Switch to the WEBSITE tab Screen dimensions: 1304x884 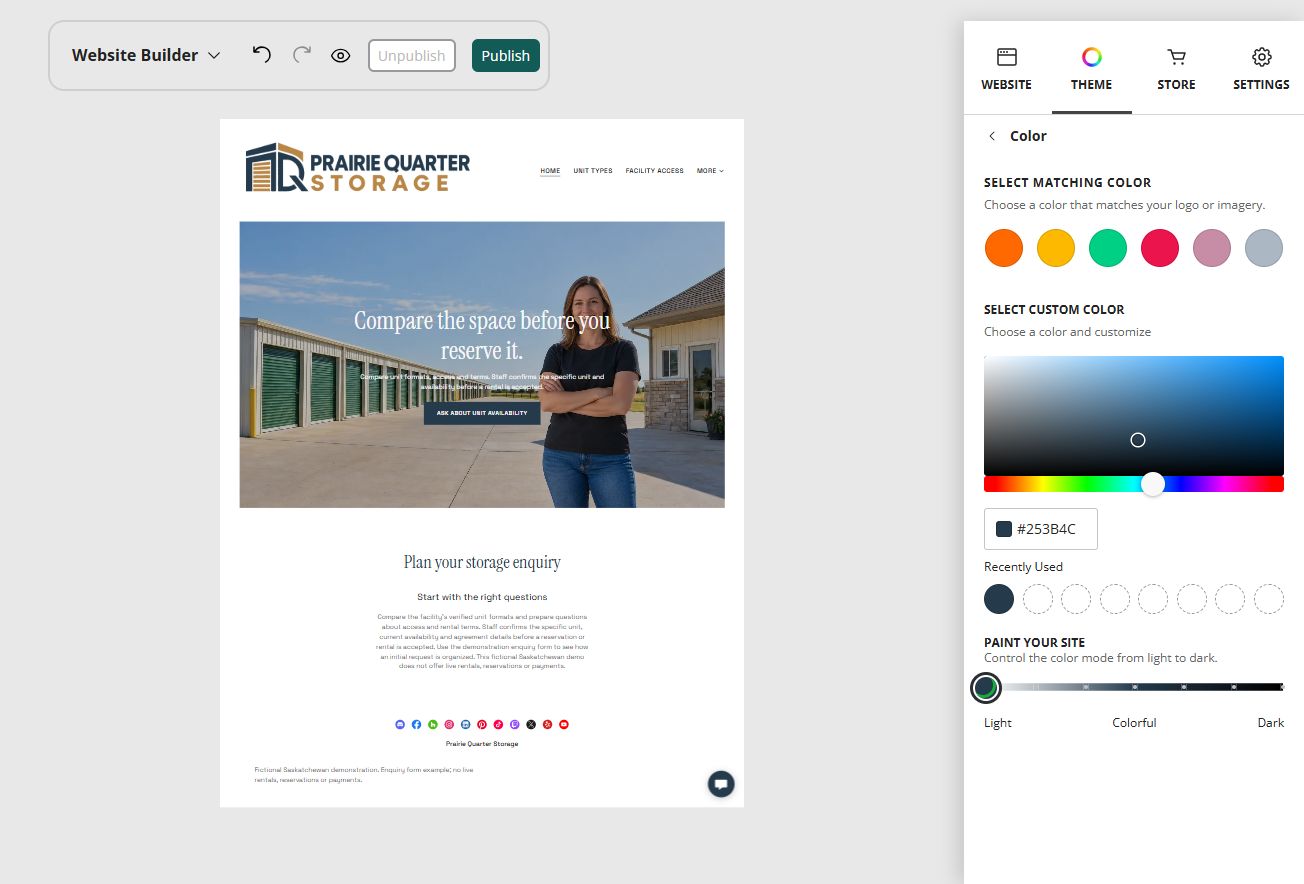[1006, 69]
